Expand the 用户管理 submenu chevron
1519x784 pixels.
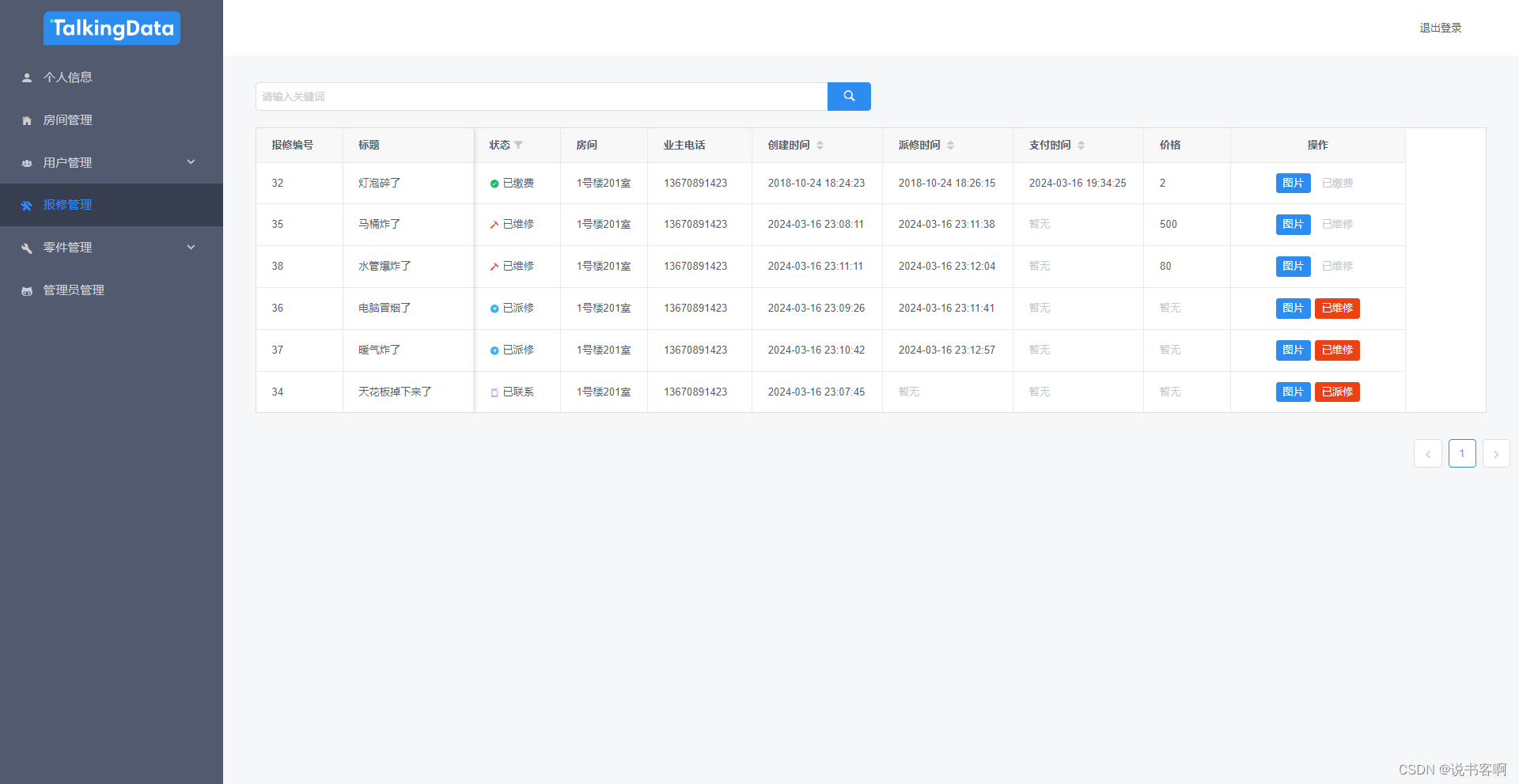(x=191, y=162)
